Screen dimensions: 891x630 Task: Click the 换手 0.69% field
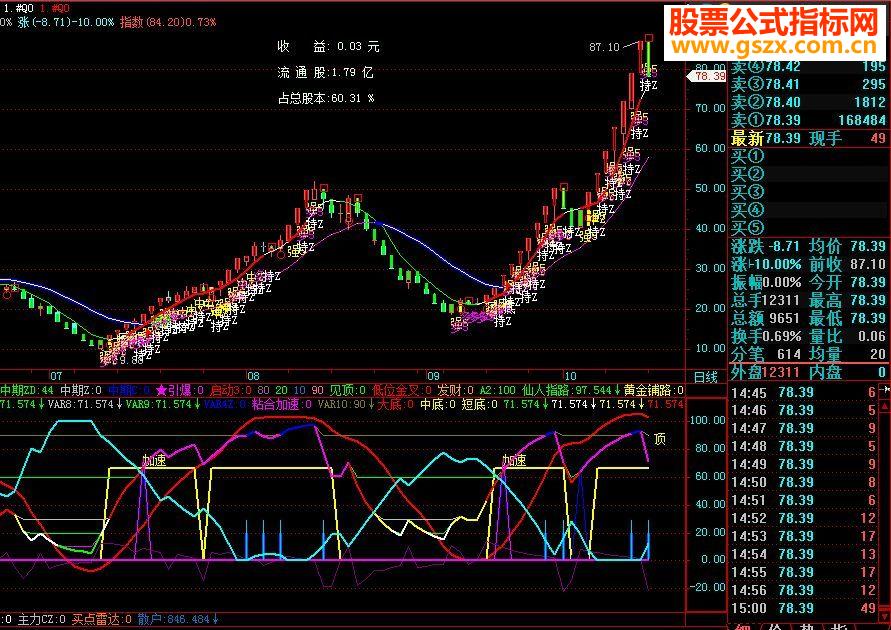[766, 336]
